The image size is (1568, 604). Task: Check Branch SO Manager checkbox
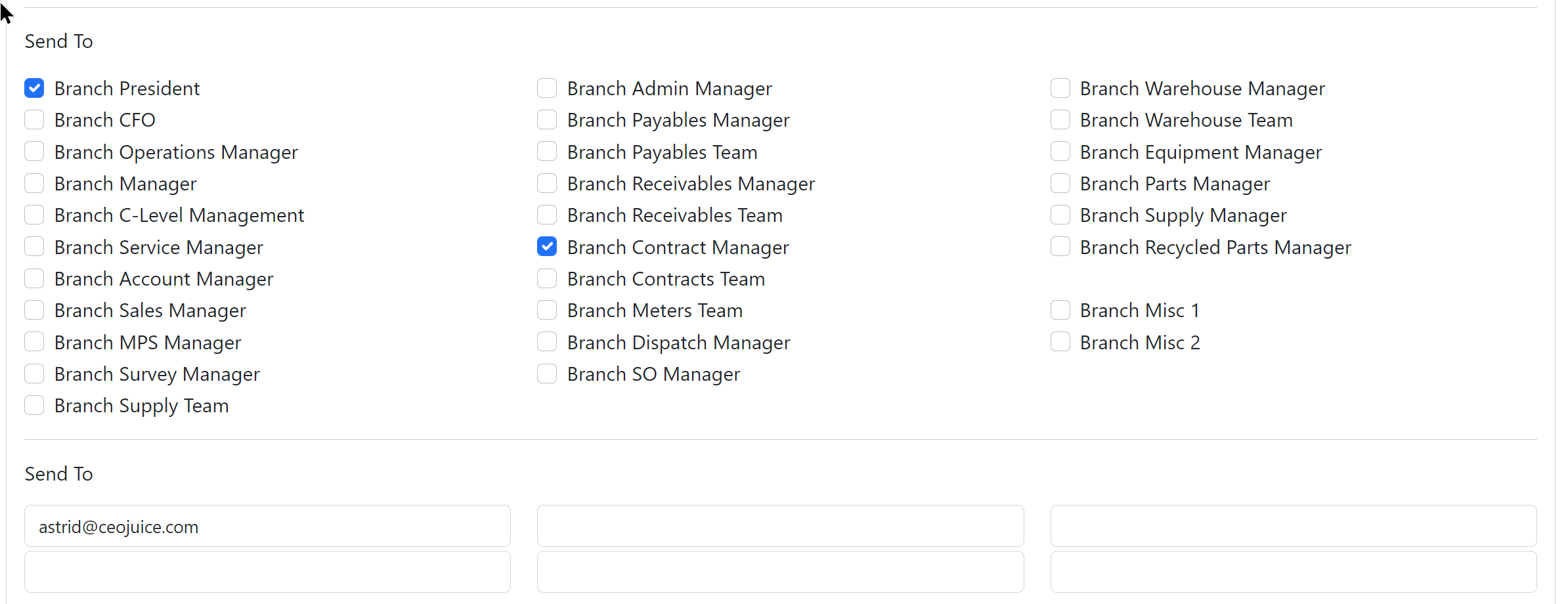click(547, 374)
